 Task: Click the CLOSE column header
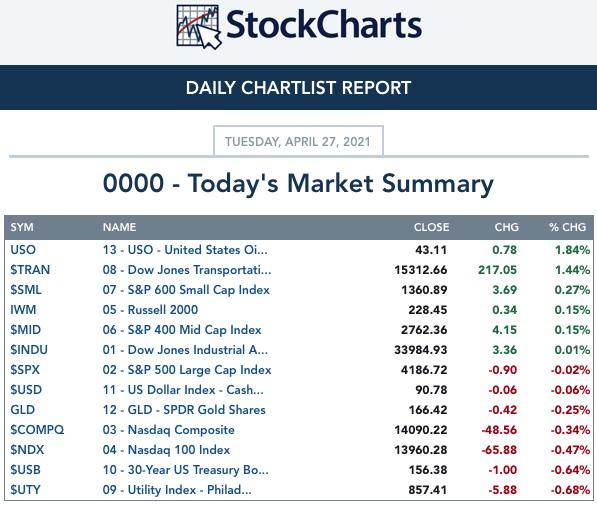pos(431,227)
